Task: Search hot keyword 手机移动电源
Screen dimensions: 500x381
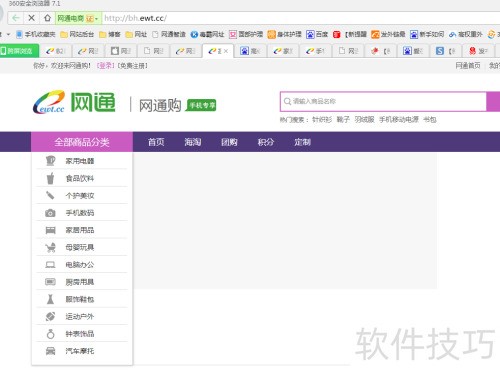Action: [x=399, y=119]
